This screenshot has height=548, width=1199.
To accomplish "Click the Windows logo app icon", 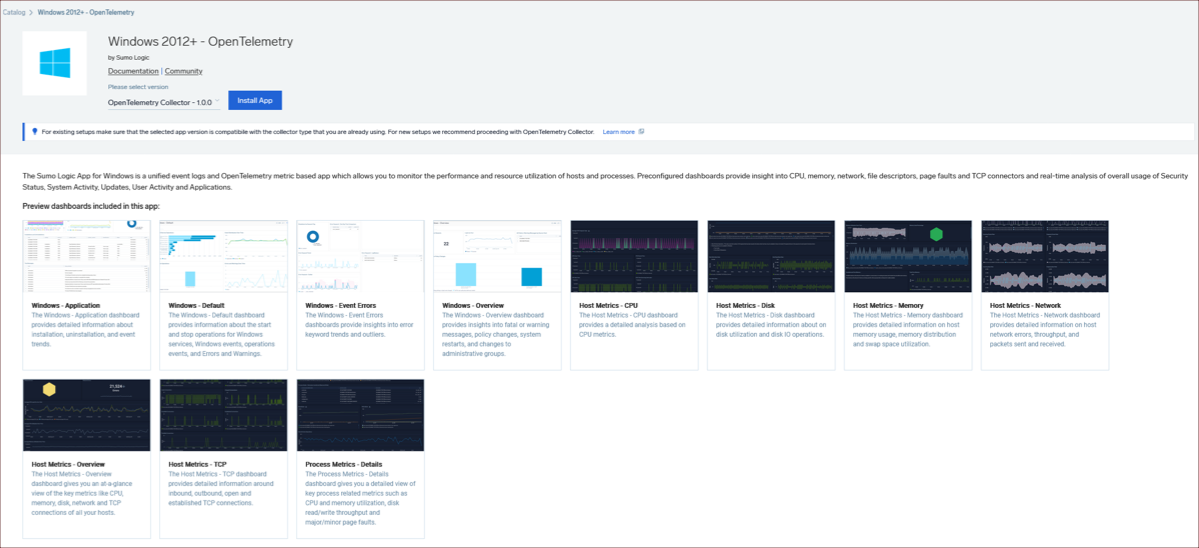I will pyautogui.click(x=55, y=64).
